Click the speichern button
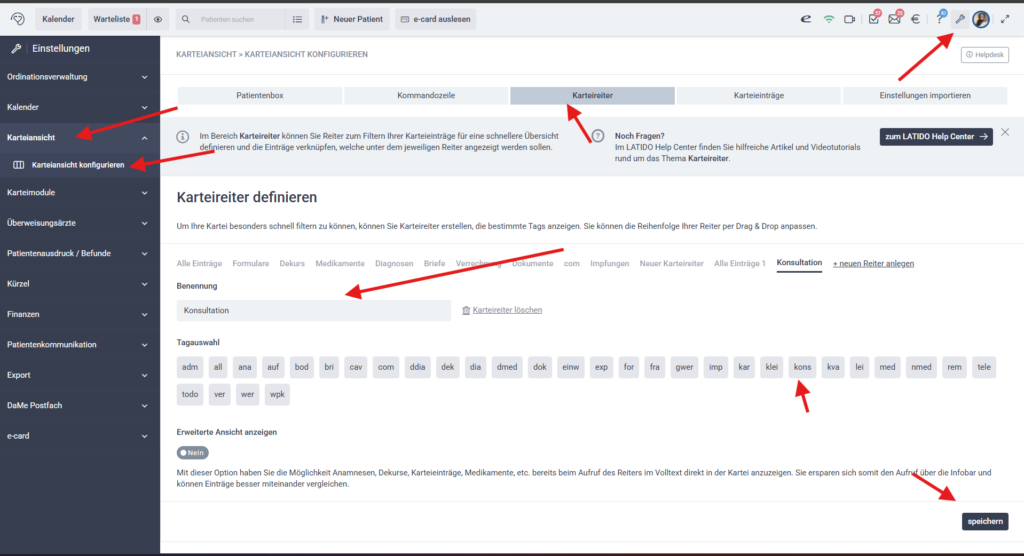Image resolution: width=1024 pixels, height=556 pixels. 985,521
